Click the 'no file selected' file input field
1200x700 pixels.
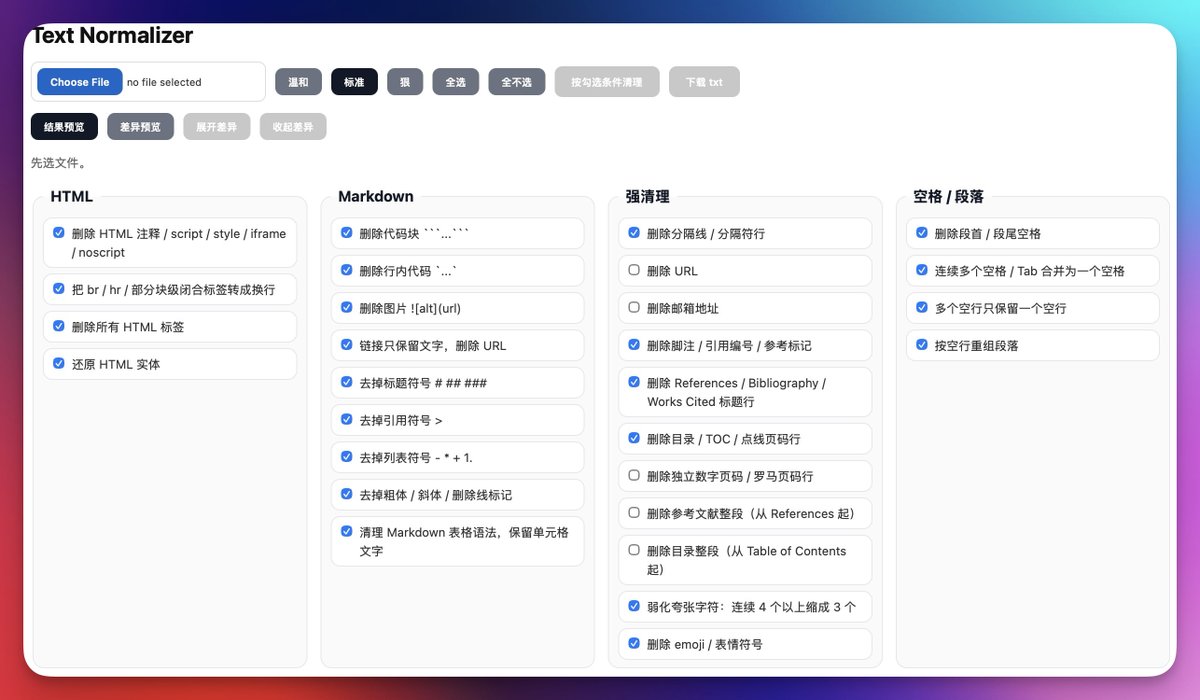coord(148,82)
